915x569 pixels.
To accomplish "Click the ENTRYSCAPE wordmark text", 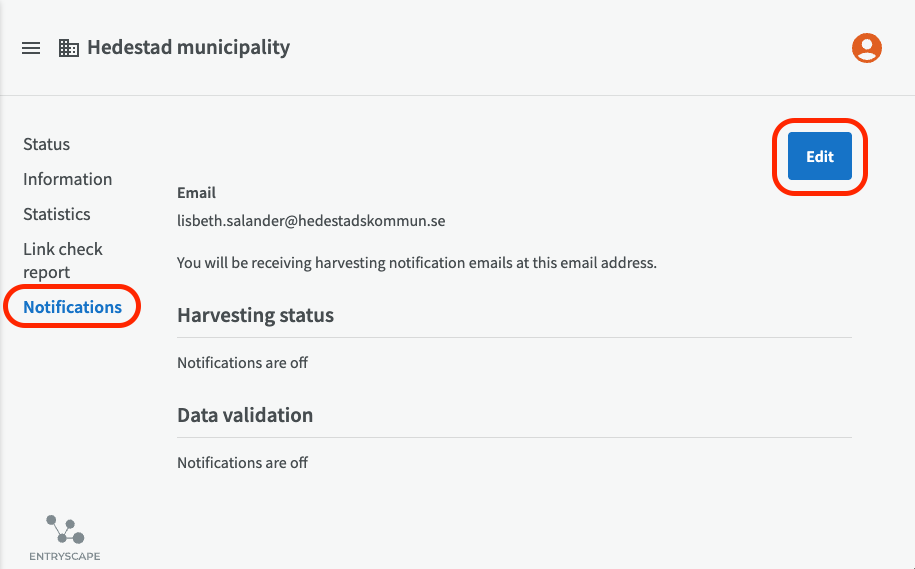I will click(x=65, y=556).
